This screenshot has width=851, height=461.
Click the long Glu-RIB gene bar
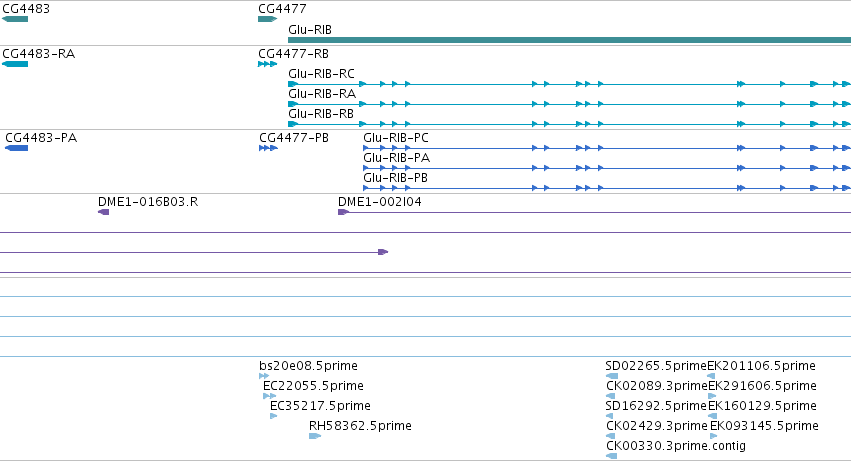tap(569, 40)
